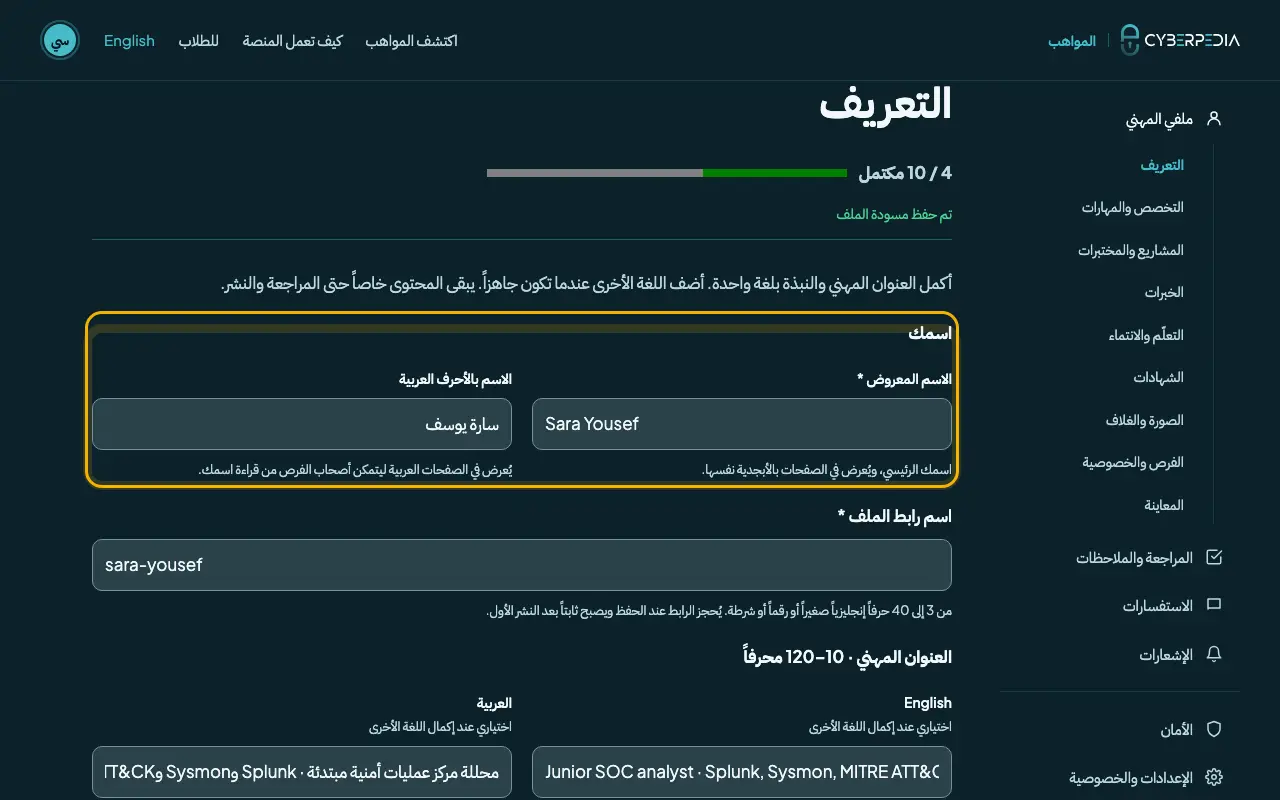
Task: Click the التعريف page heading
Action: (x=886, y=104)
